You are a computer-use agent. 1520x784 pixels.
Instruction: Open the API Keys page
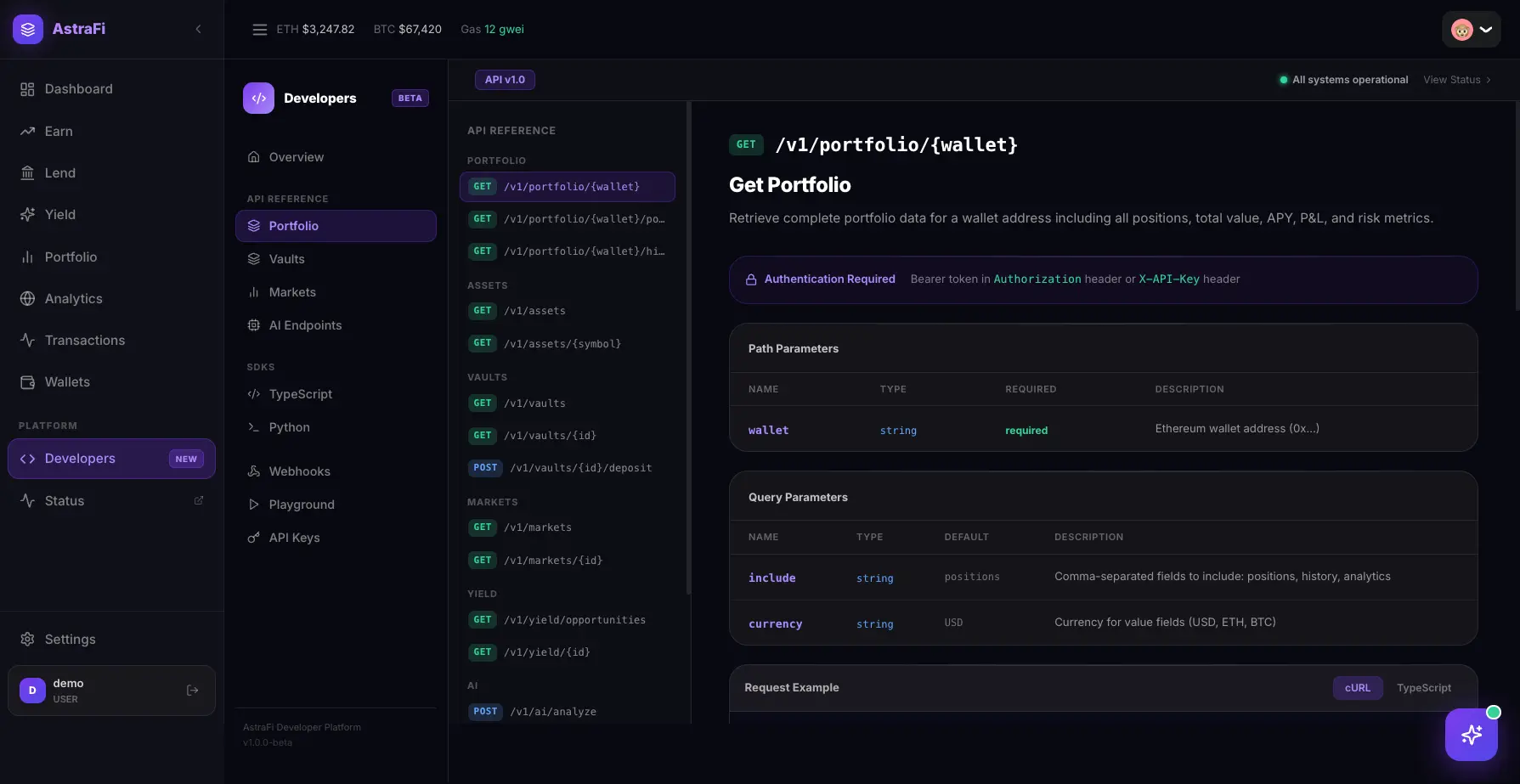tap(336, 538)
